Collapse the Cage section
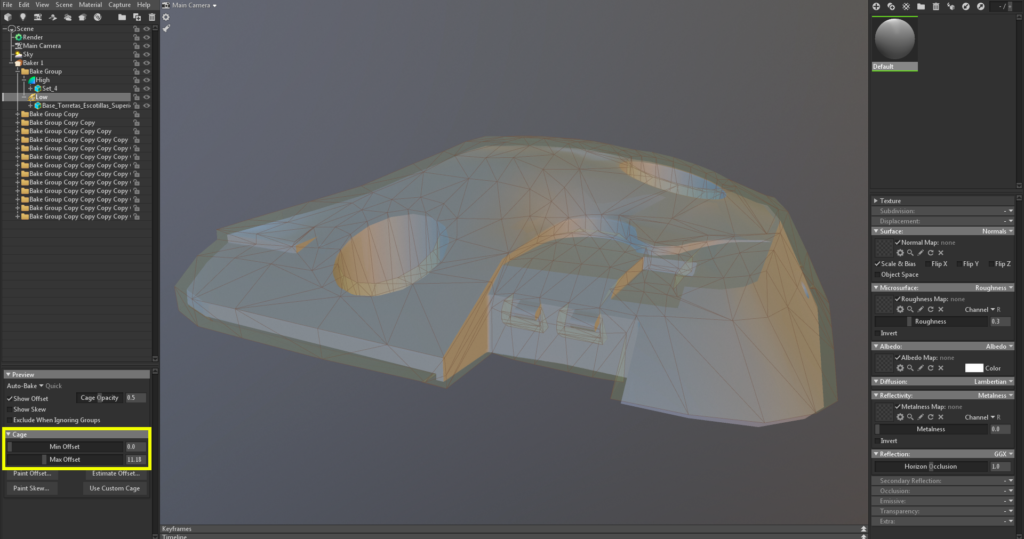 (8, 434)
